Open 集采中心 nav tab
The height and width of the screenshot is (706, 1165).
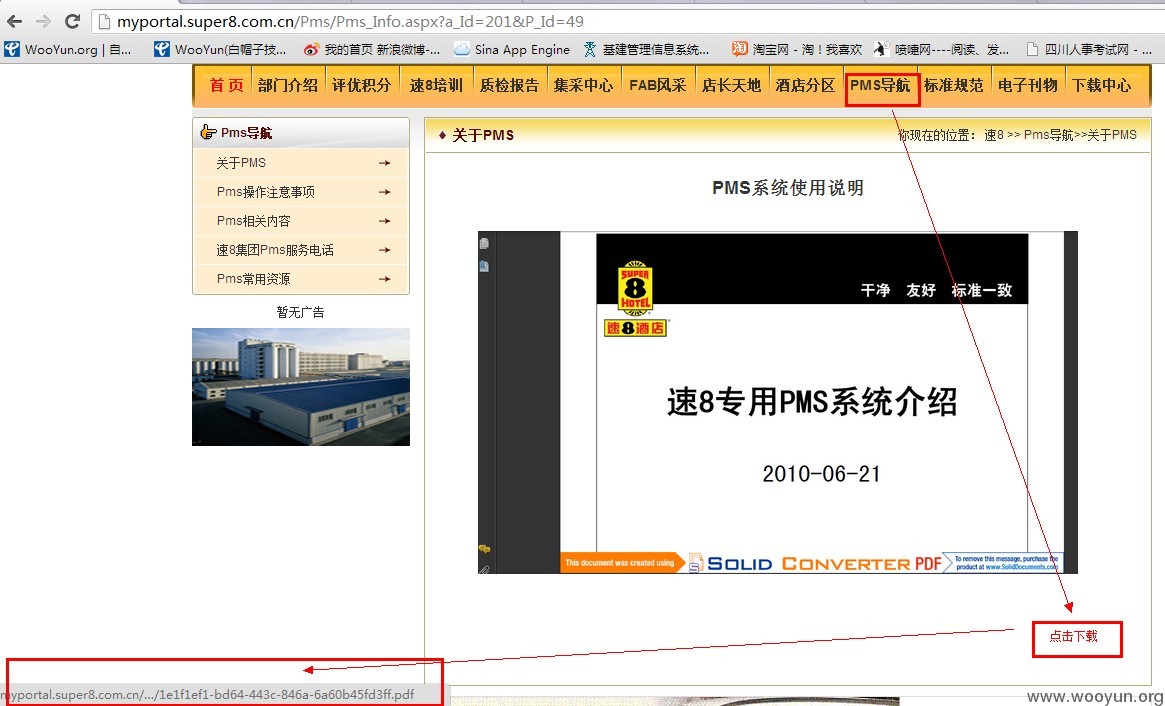(x=583, y=85)
